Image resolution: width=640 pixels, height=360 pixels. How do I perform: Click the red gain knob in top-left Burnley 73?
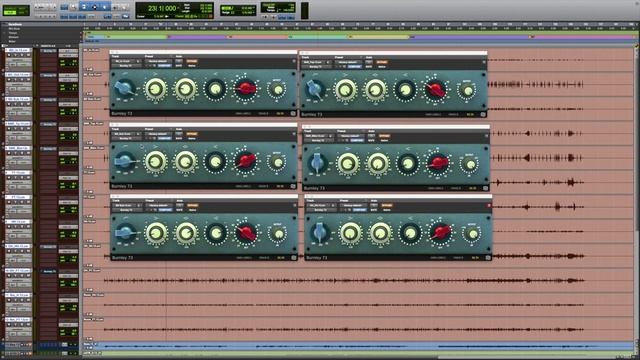[246, 89]
